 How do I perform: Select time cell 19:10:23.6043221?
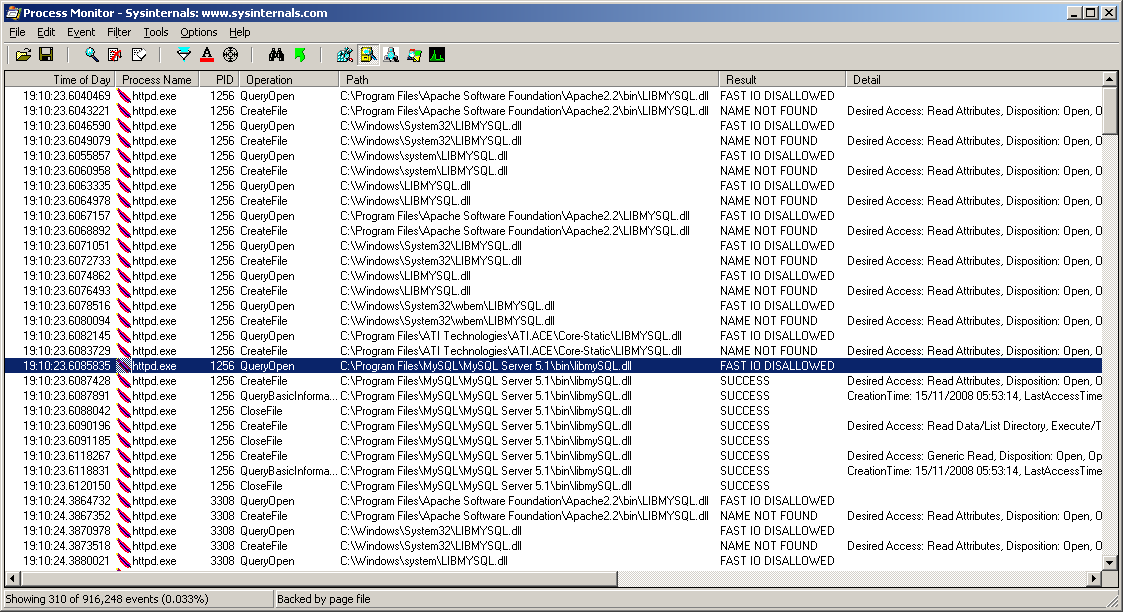pyautogui.click(x=67, y=111)
